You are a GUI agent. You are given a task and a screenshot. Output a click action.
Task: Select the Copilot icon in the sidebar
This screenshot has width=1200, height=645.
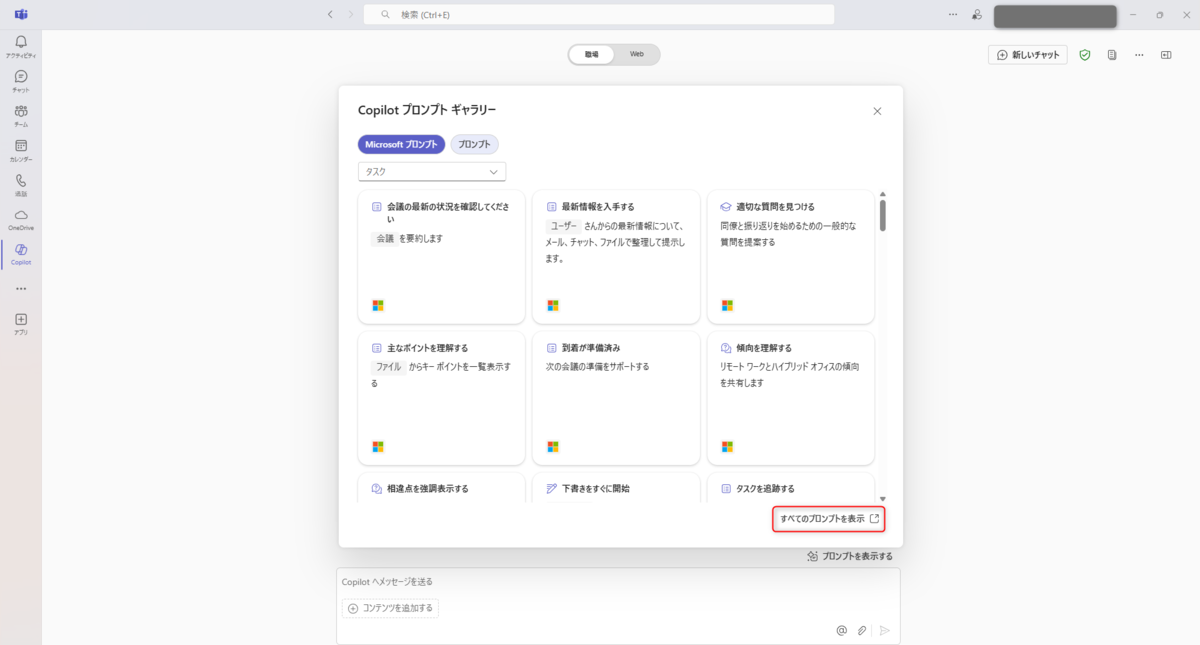click(21, 253)
